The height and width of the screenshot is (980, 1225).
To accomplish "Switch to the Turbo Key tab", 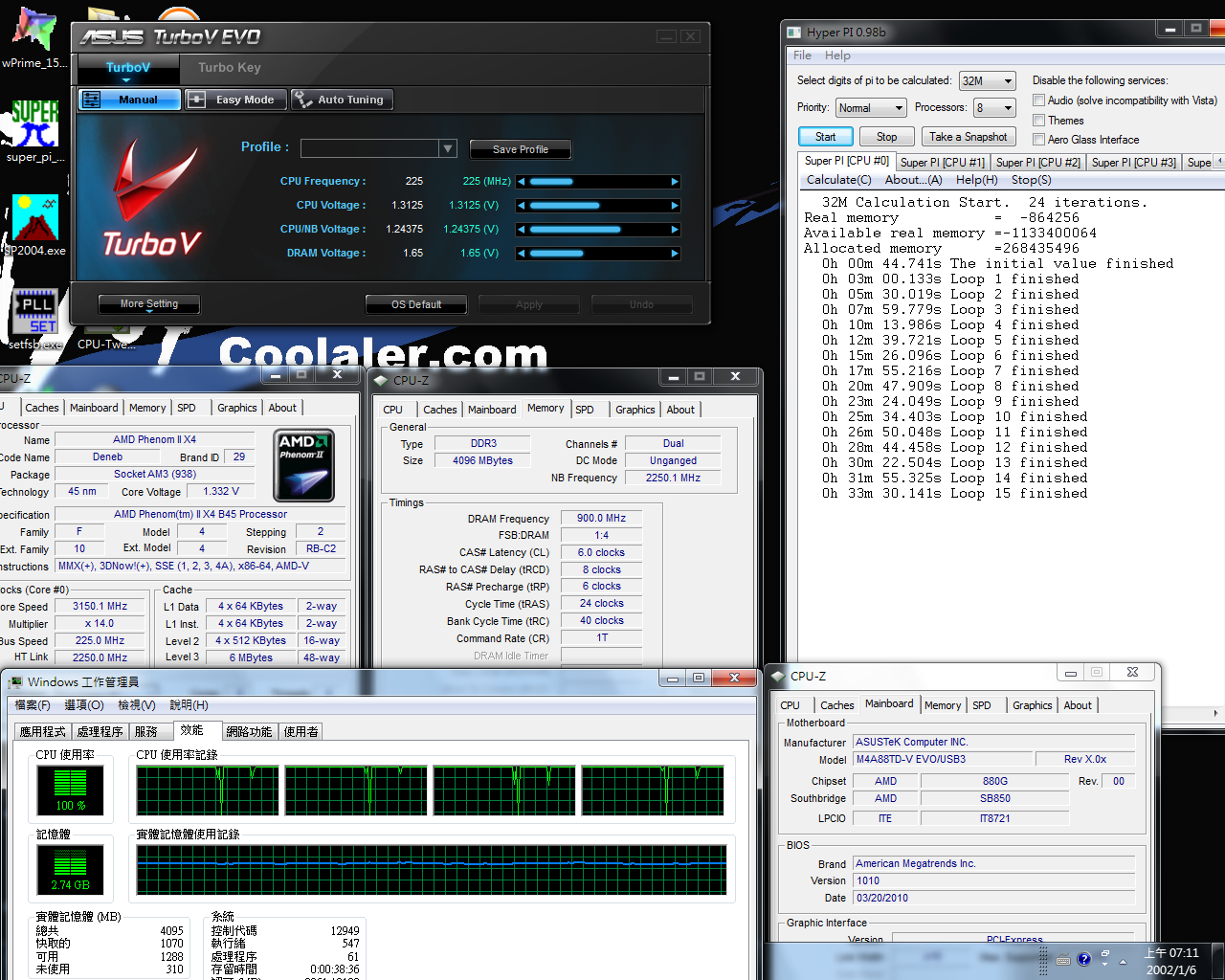I will coord(230,68).
